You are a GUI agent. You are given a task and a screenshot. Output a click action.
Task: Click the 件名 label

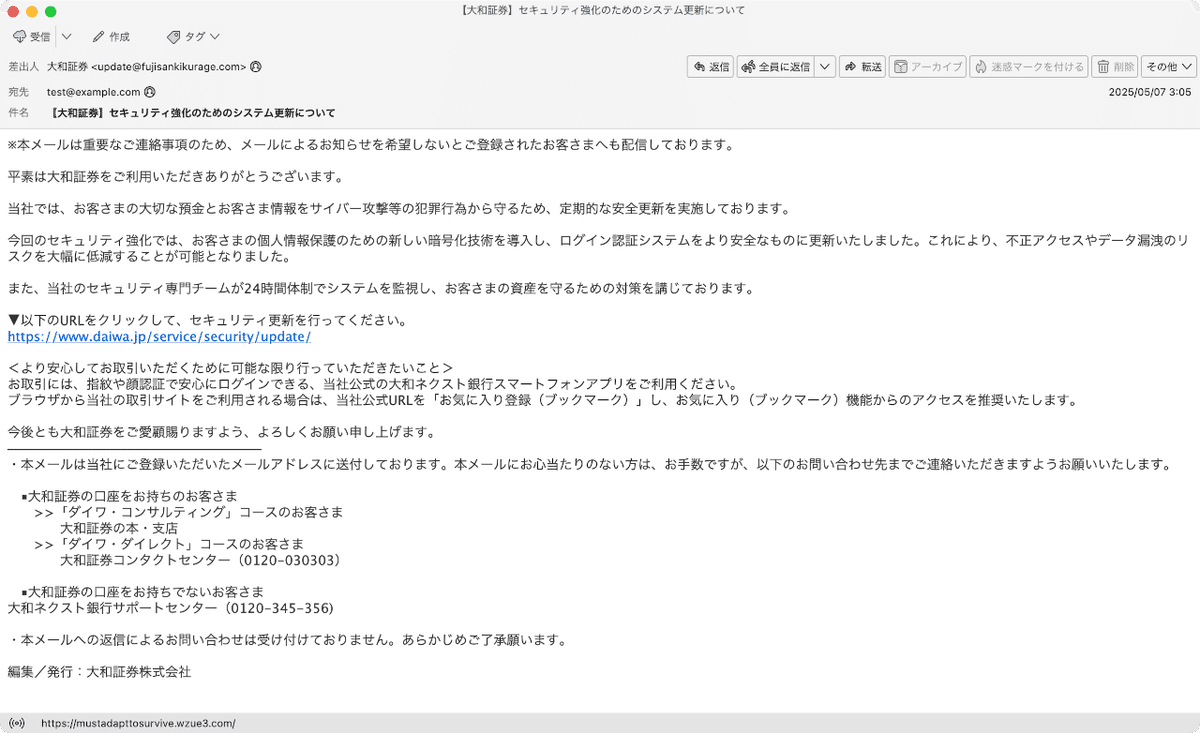(x=18, y=113)
